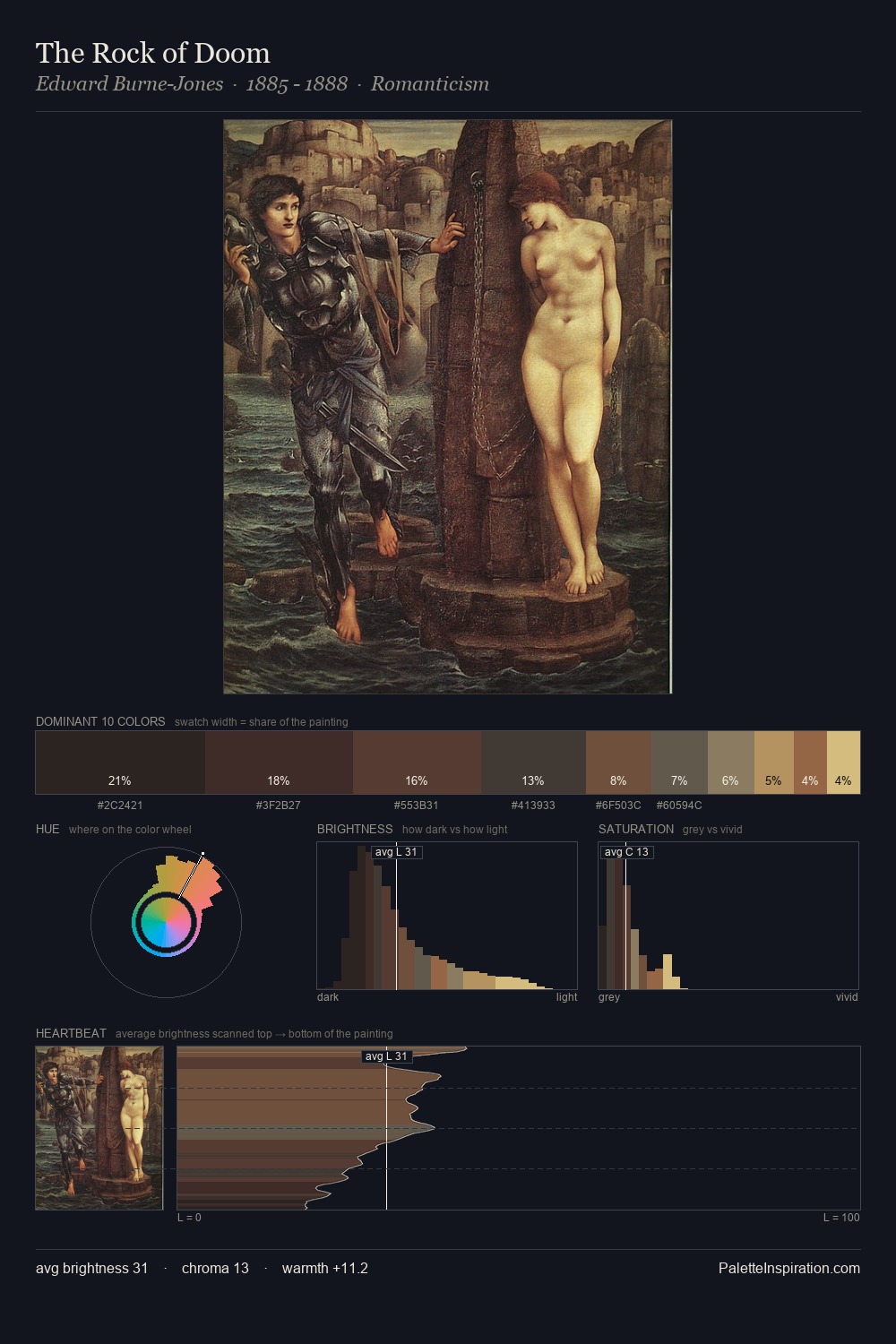Click the 'HUE' section heading
This screenshot has width=896, height=1344.
point(47,829)
